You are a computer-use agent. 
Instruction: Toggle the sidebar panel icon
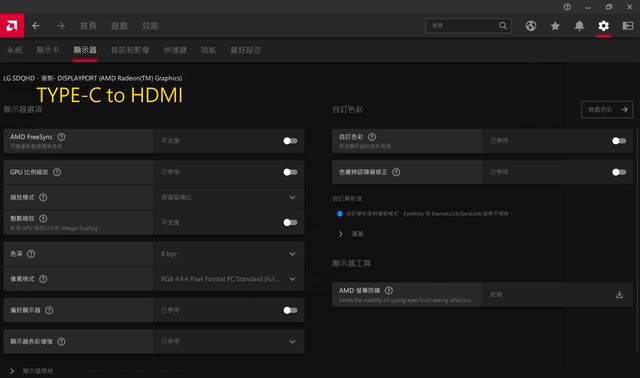point(628,26)
